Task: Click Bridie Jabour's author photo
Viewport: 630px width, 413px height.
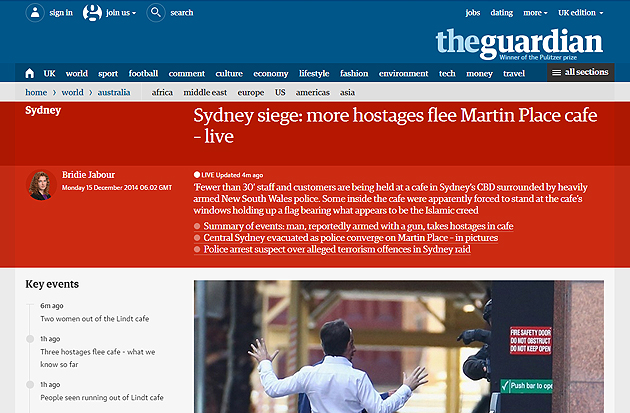Action: click(41, 185)
